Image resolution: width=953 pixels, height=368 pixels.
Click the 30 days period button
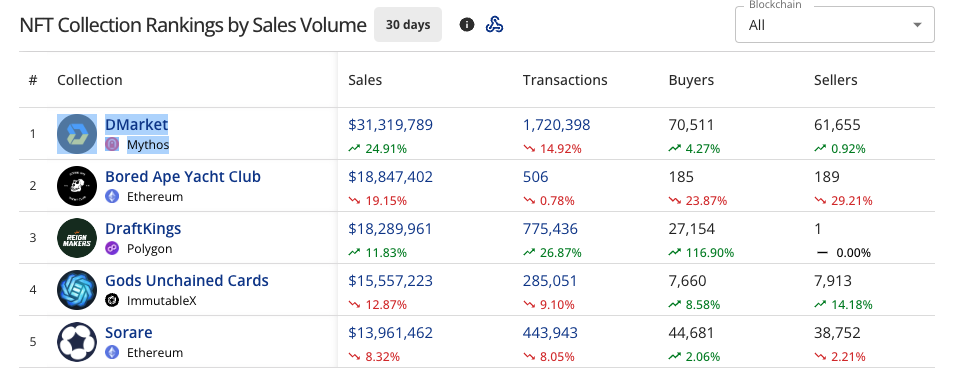point(408,25)
